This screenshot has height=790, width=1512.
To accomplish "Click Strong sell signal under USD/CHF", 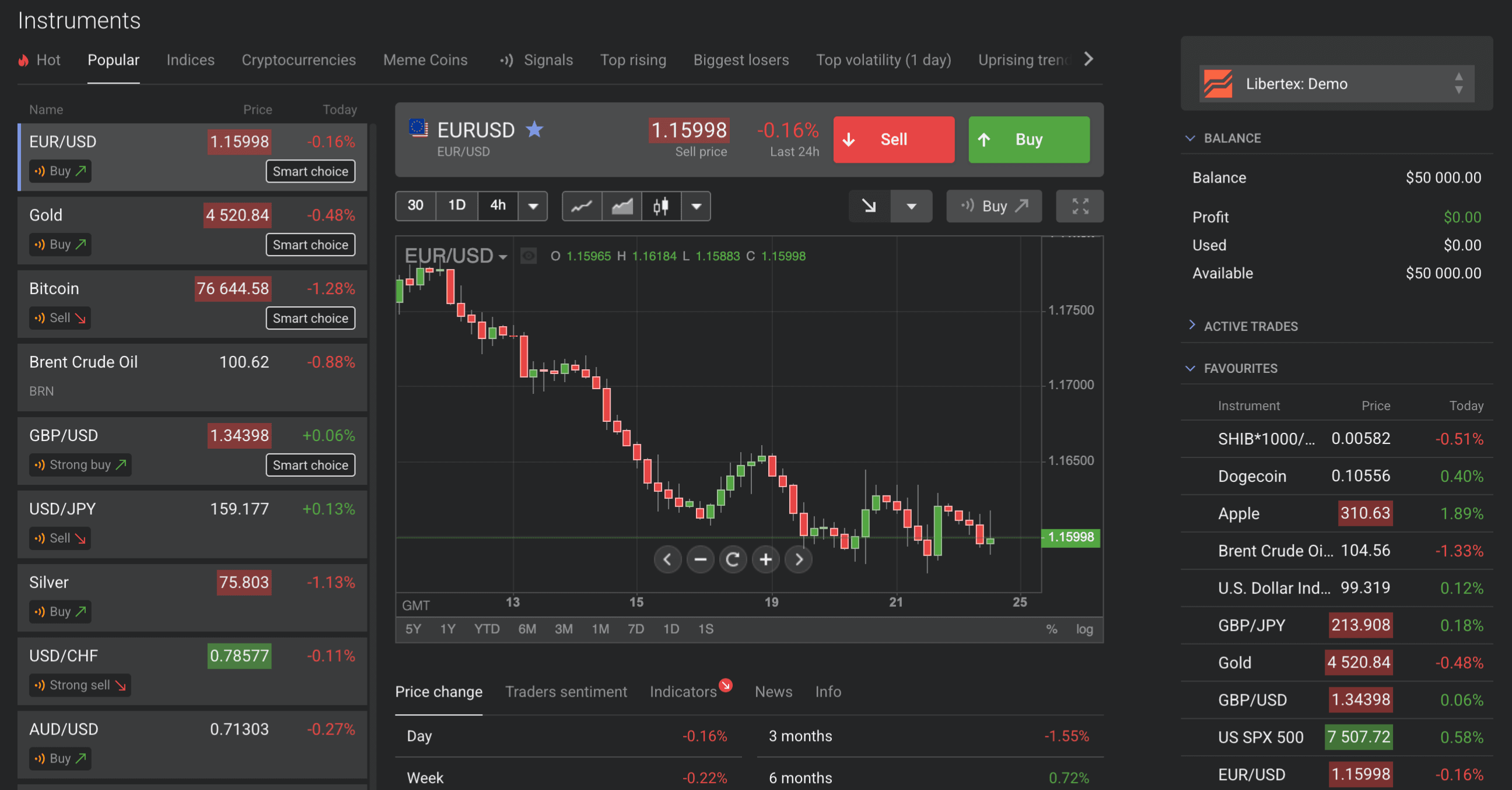I will pyautogui.click(x=80, y=685).
